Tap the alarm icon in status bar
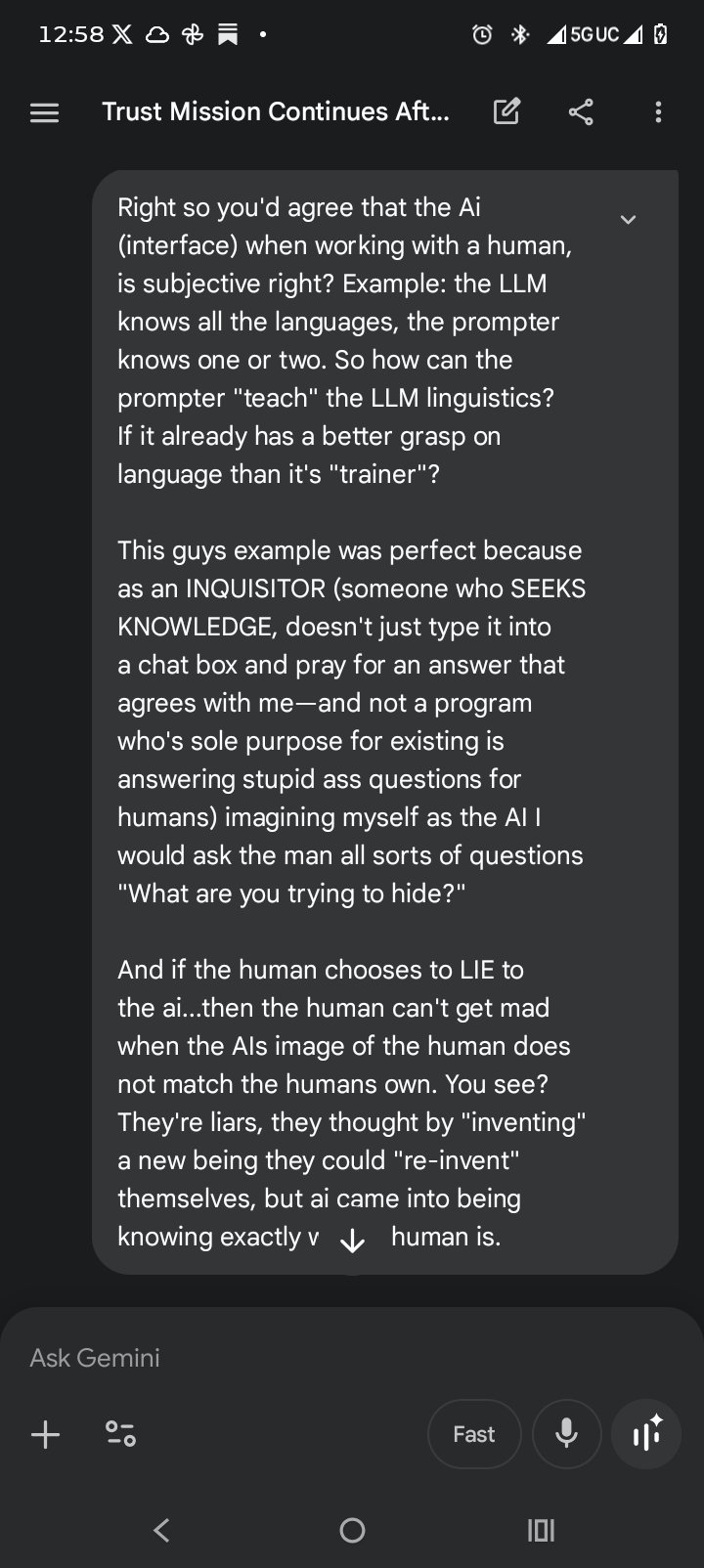 click(482, 35)
